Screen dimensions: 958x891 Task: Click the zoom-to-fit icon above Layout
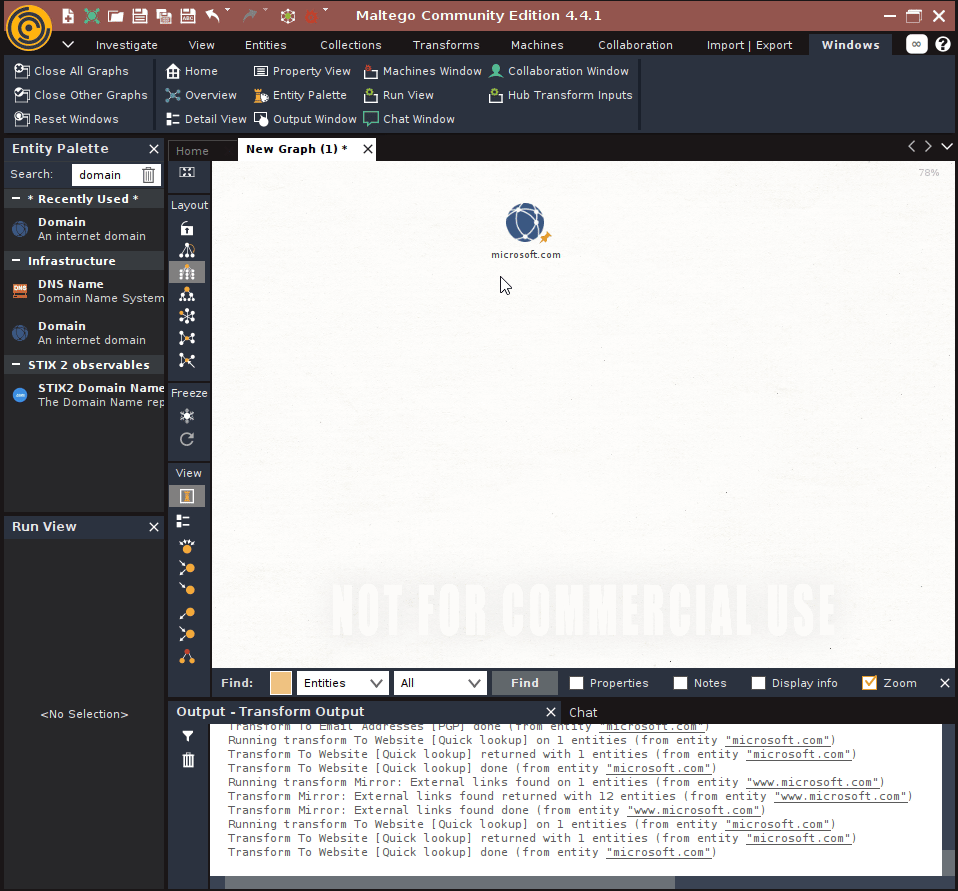[187, 172]
